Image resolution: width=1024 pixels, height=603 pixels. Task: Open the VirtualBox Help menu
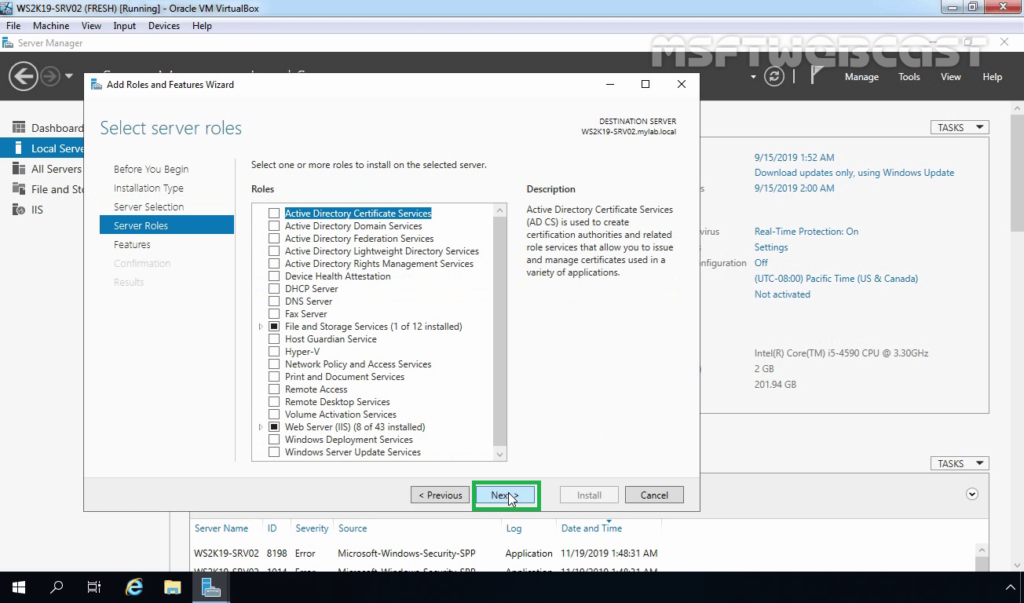tap(202, 25)
